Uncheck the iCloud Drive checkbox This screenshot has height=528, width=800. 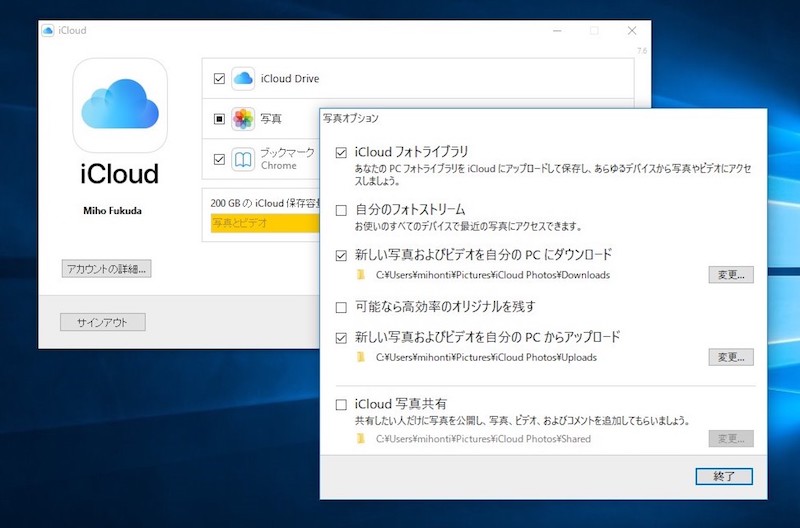pos(219,79)
